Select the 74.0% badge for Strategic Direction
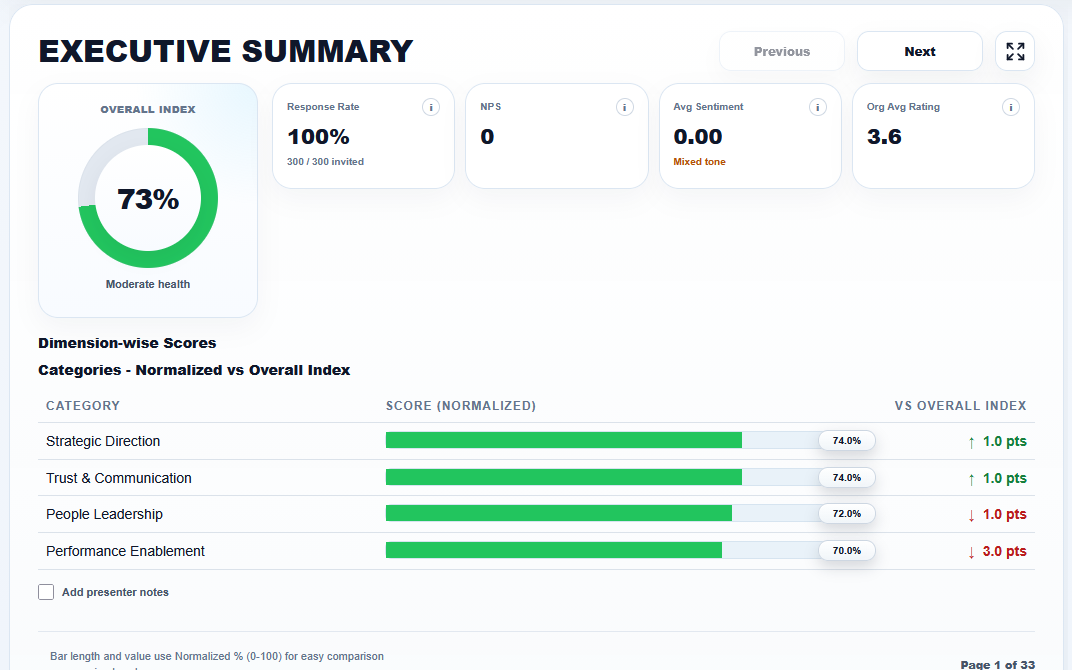Image resolution: width=1072 pixels, height=670 pixels. click(x=846, y=441)
